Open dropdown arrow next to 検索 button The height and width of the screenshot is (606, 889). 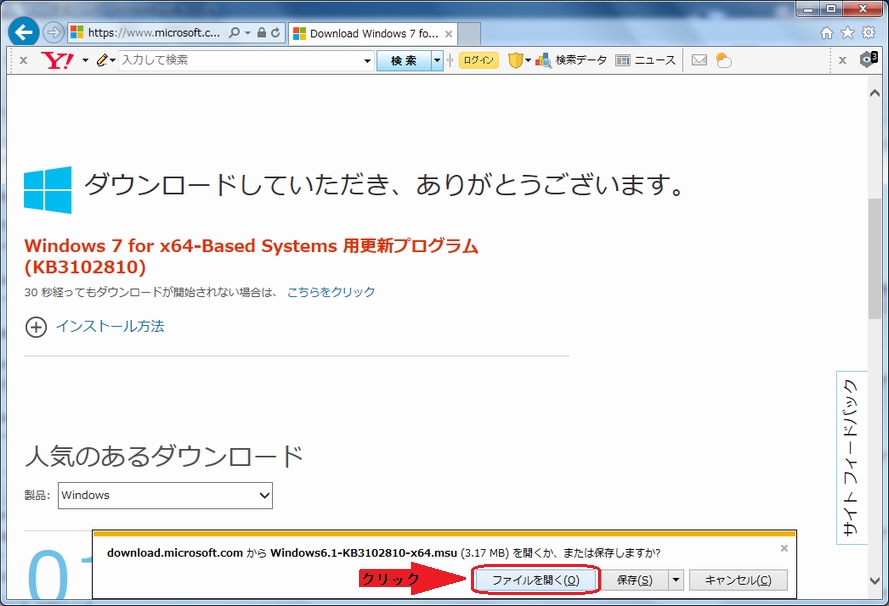pyautogui.click(x=437, y=60)
